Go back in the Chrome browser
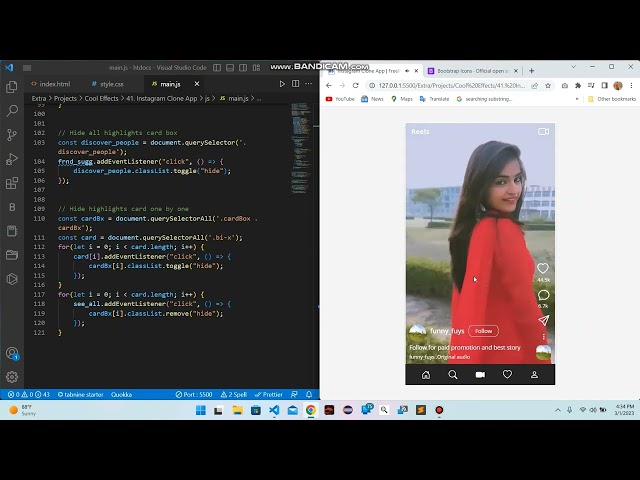640x480 pixels. [x=329, y=85]
